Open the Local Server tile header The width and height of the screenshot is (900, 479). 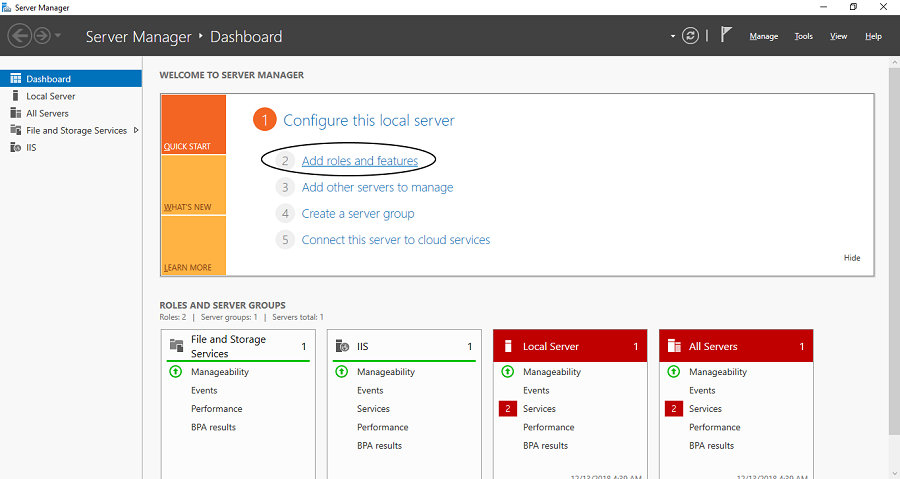pyautogui.click(x=570, y=346)
